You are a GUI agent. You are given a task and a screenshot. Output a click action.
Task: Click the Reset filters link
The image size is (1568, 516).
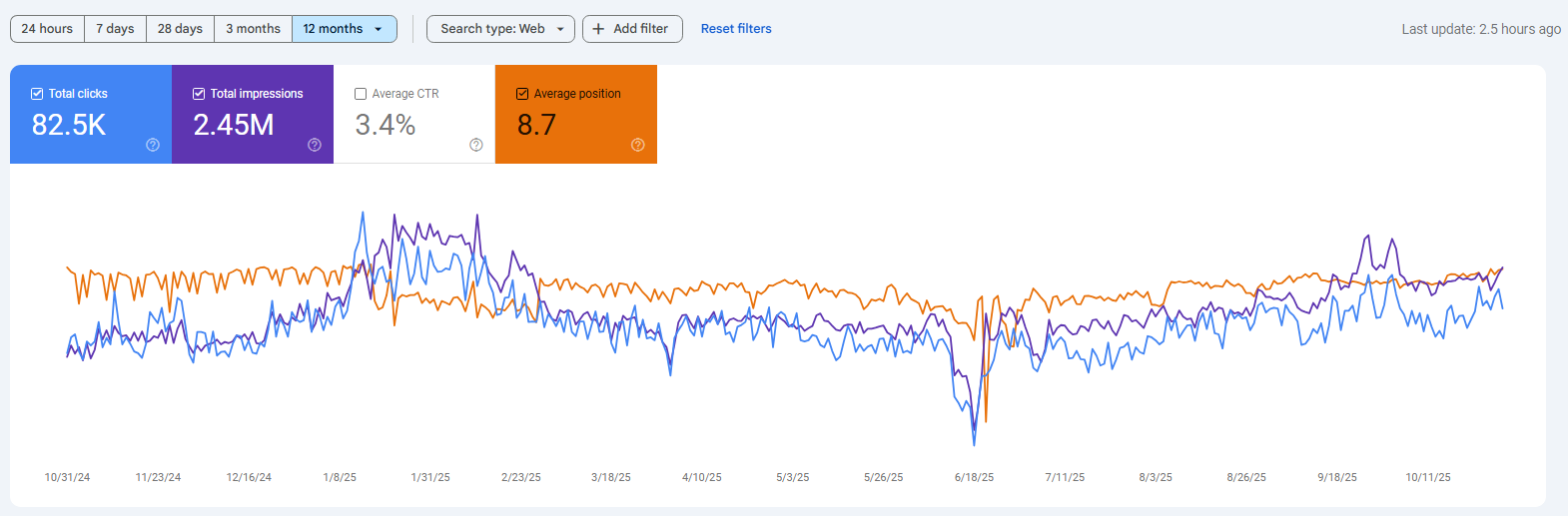pyautogui.click(x=736, y=29)
